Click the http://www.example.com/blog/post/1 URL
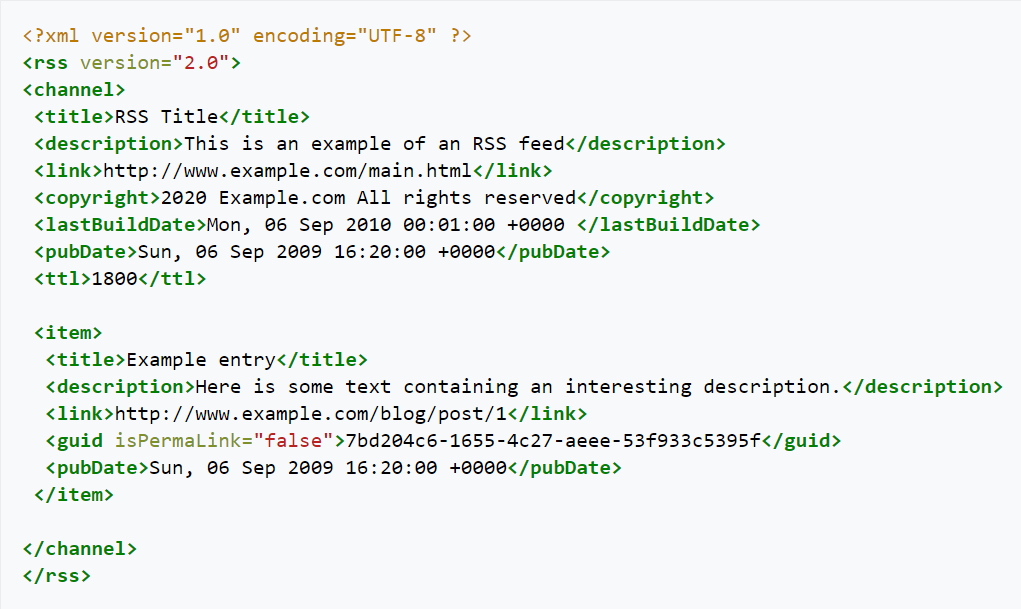This screenshot has height=609, width=1021. coord(311,414)
